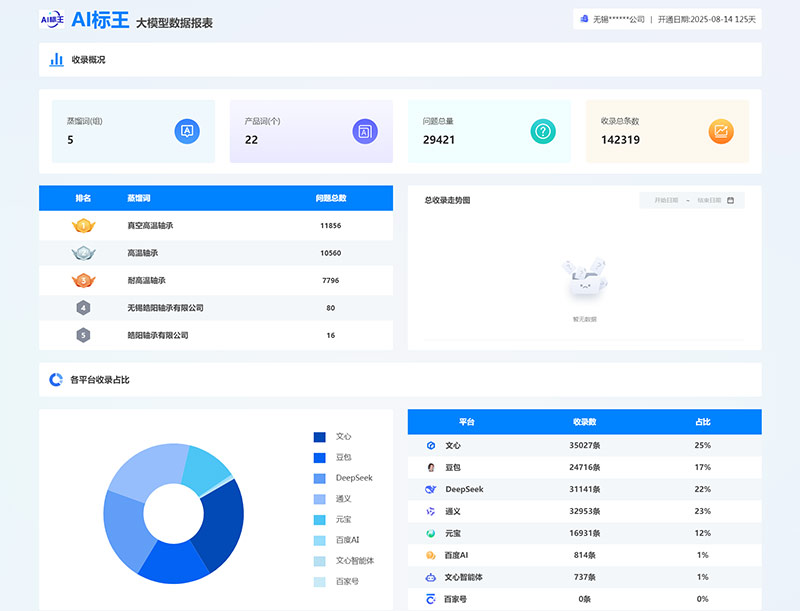Click the 通义 purple logo icon
This screenshot has width=800, height=611.
coord(431,511)
